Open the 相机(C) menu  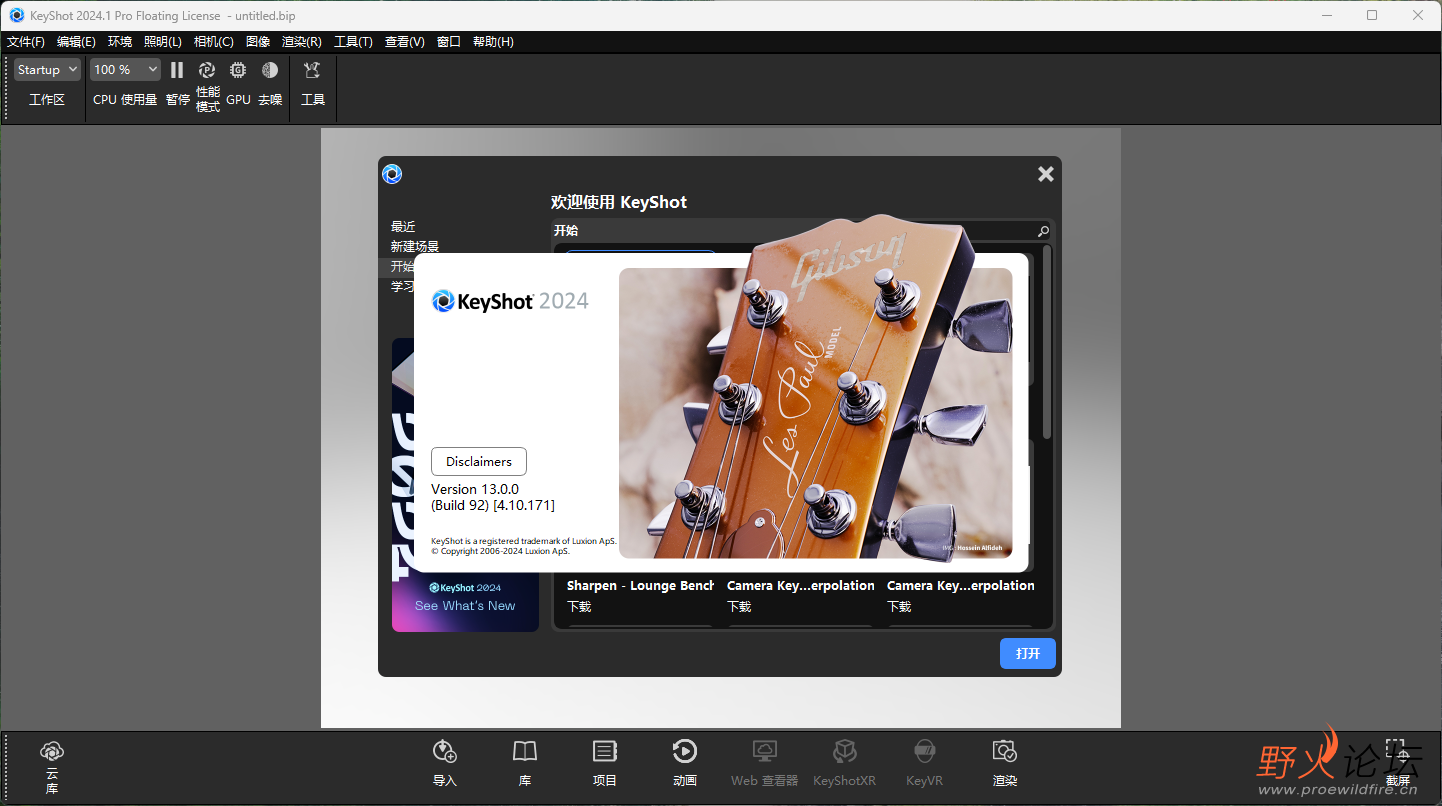(x=214, y=42)
